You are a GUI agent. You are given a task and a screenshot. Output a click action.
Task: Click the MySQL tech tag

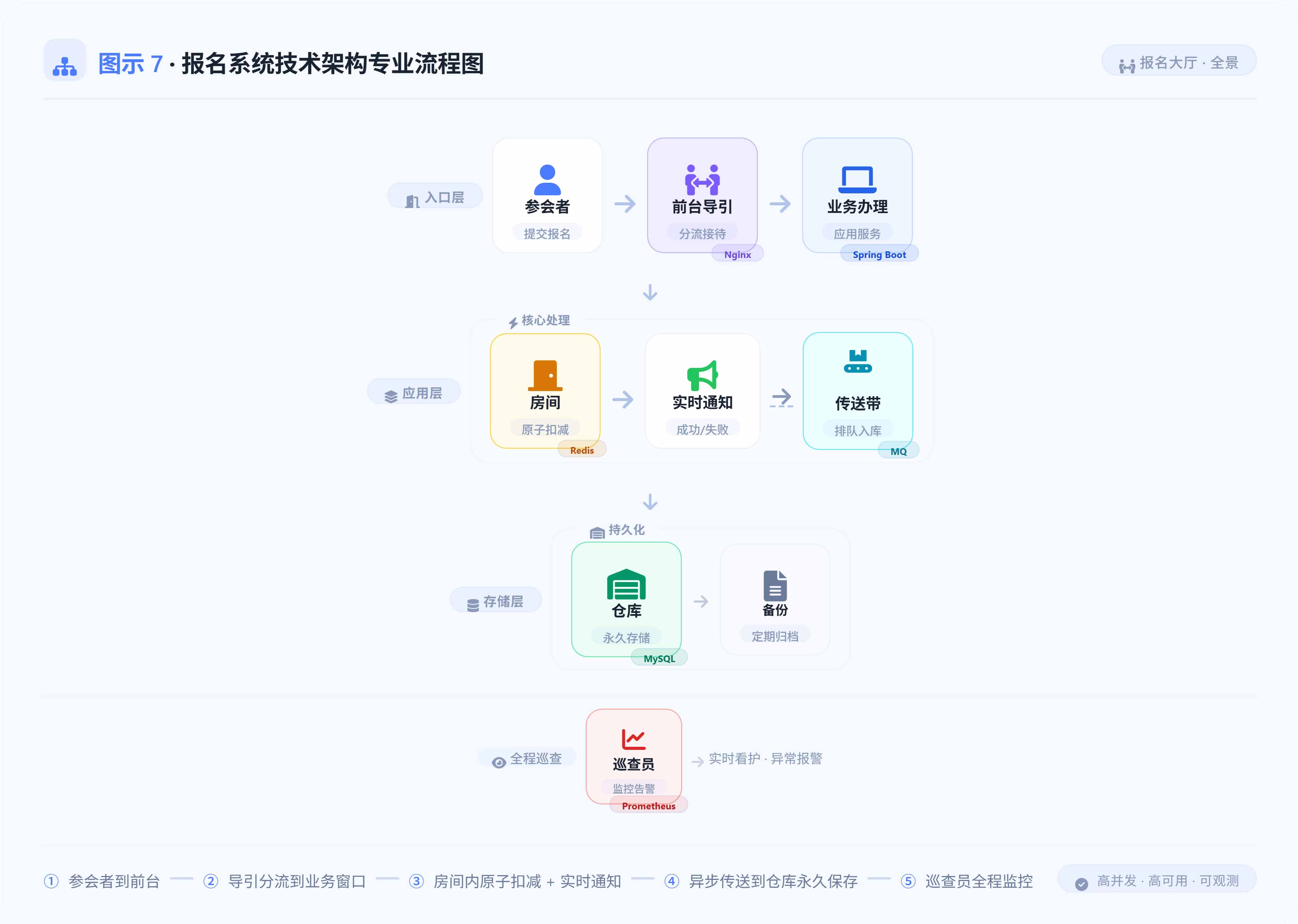coord(659,658)
